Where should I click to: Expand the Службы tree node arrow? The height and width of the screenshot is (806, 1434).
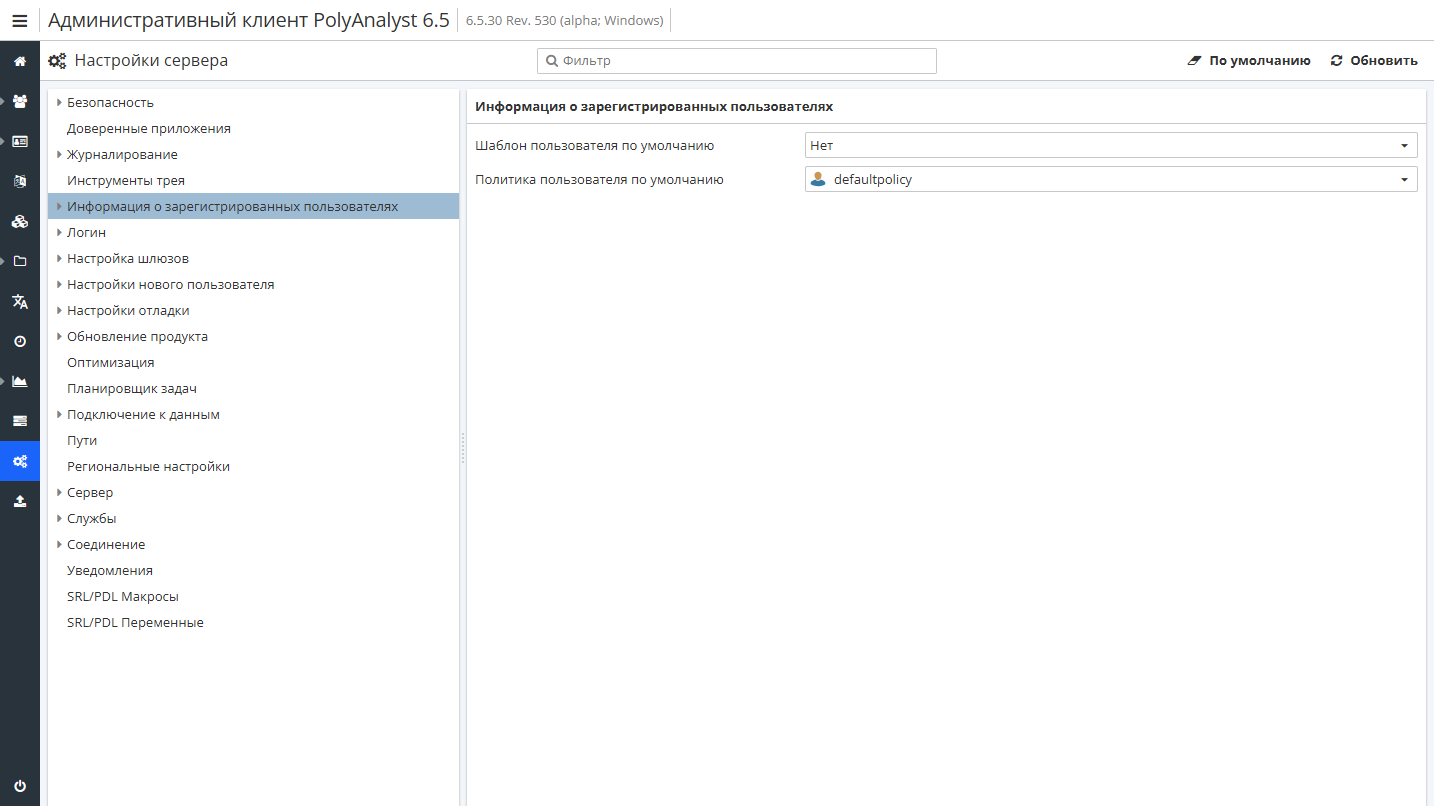tap(60, 518)
